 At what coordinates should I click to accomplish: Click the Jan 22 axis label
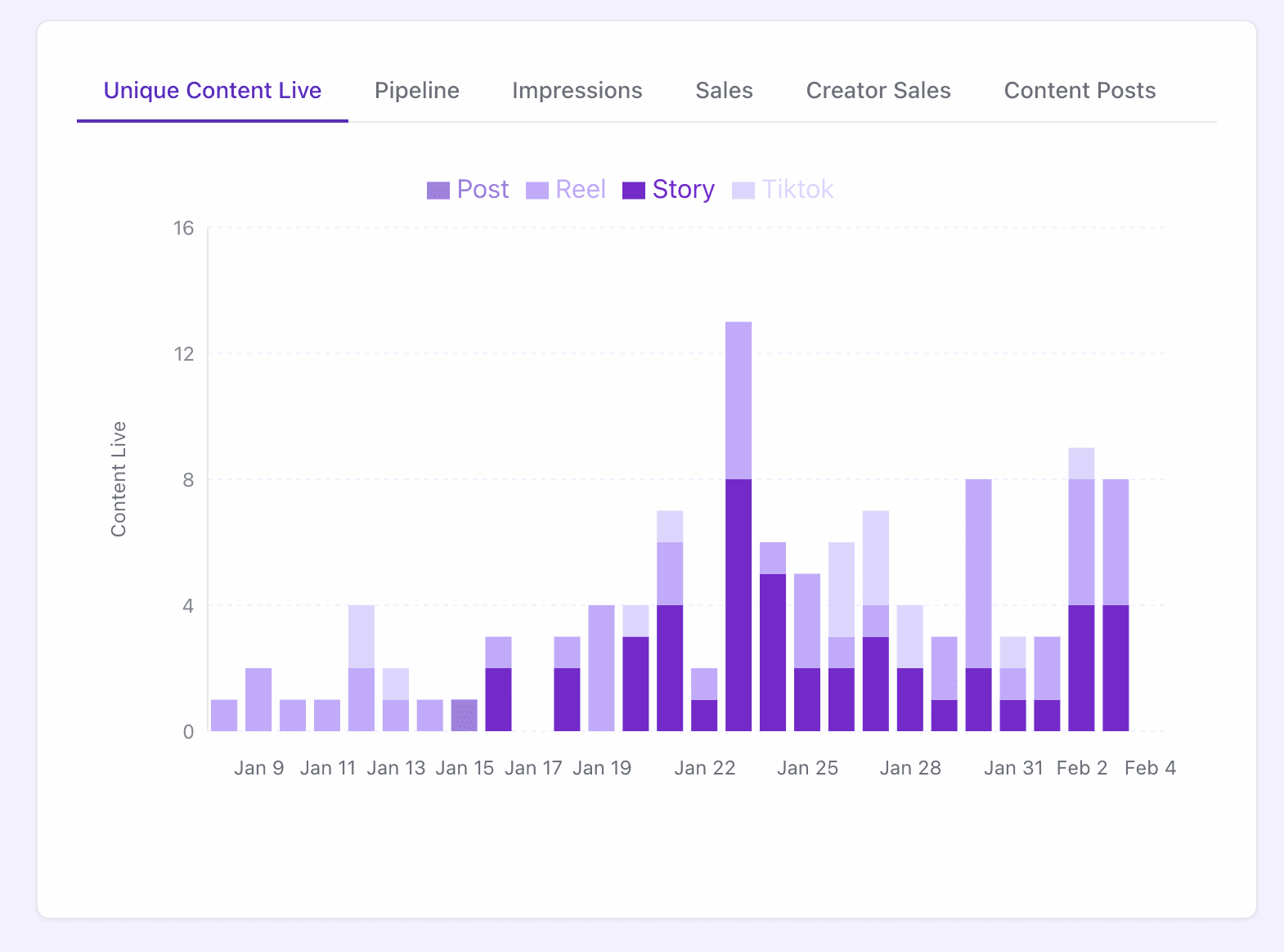[x=705, y=768]
